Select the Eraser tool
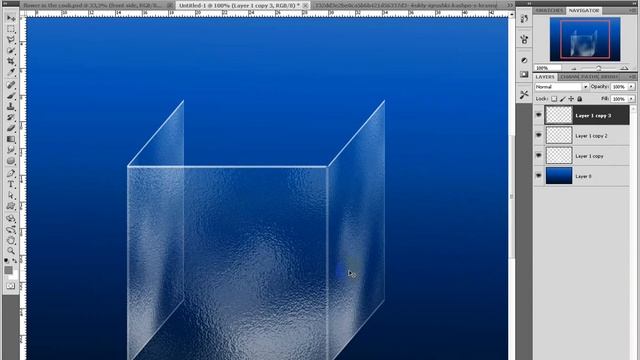Screen dimensions: 640x360 11,128
